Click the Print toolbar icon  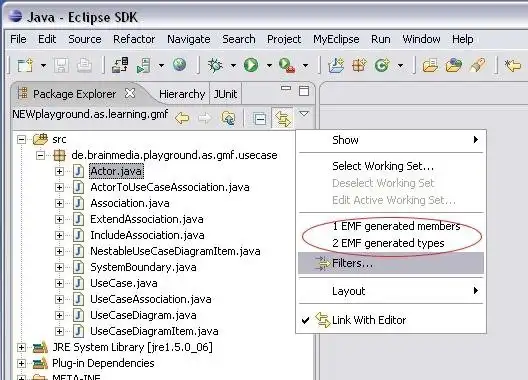coord(84,65)
